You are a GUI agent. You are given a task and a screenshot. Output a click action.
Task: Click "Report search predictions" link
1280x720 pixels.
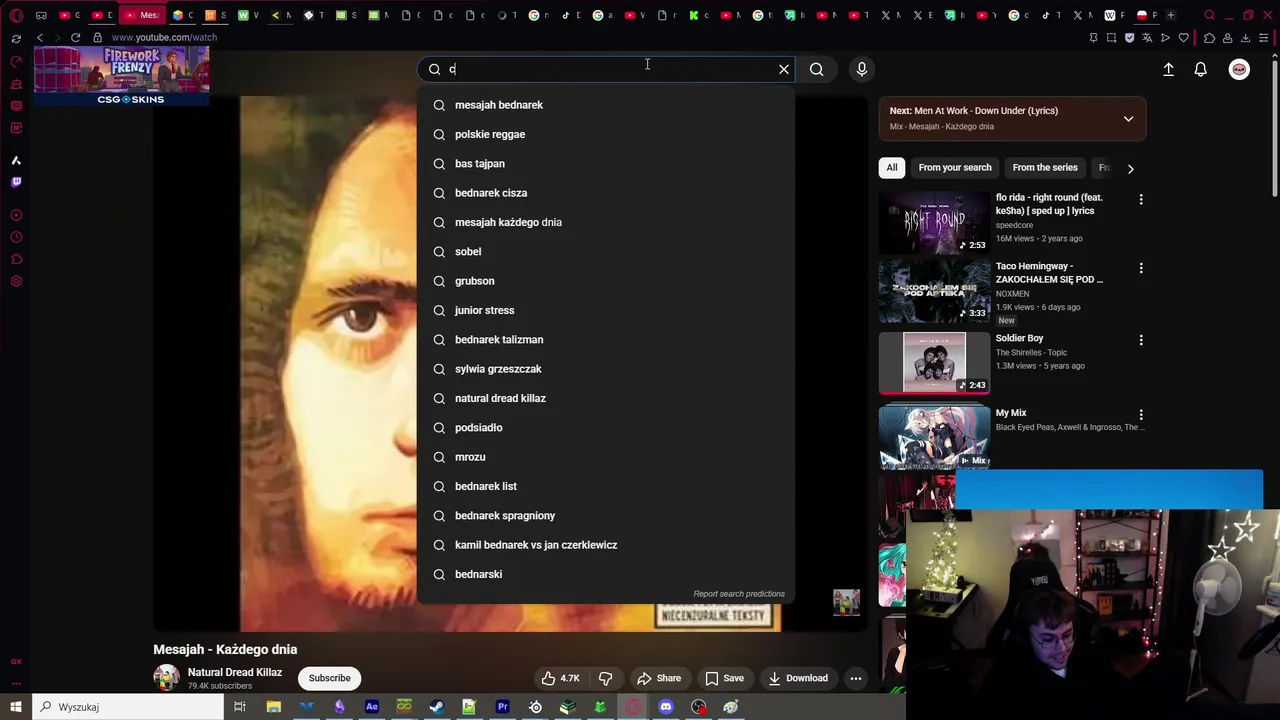click(x=739, y=594)
